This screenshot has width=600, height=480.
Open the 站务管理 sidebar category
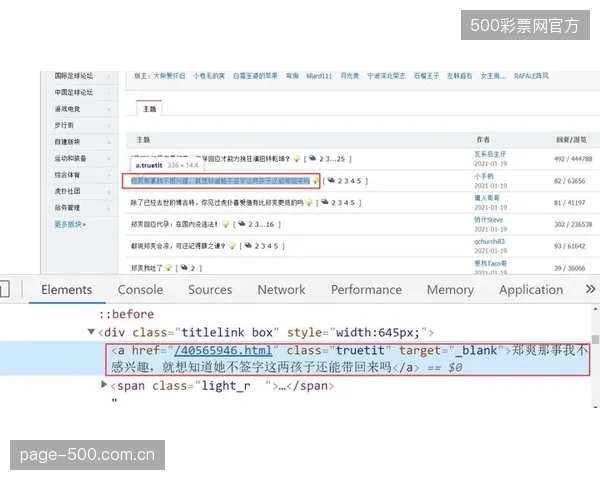(67, 208)
